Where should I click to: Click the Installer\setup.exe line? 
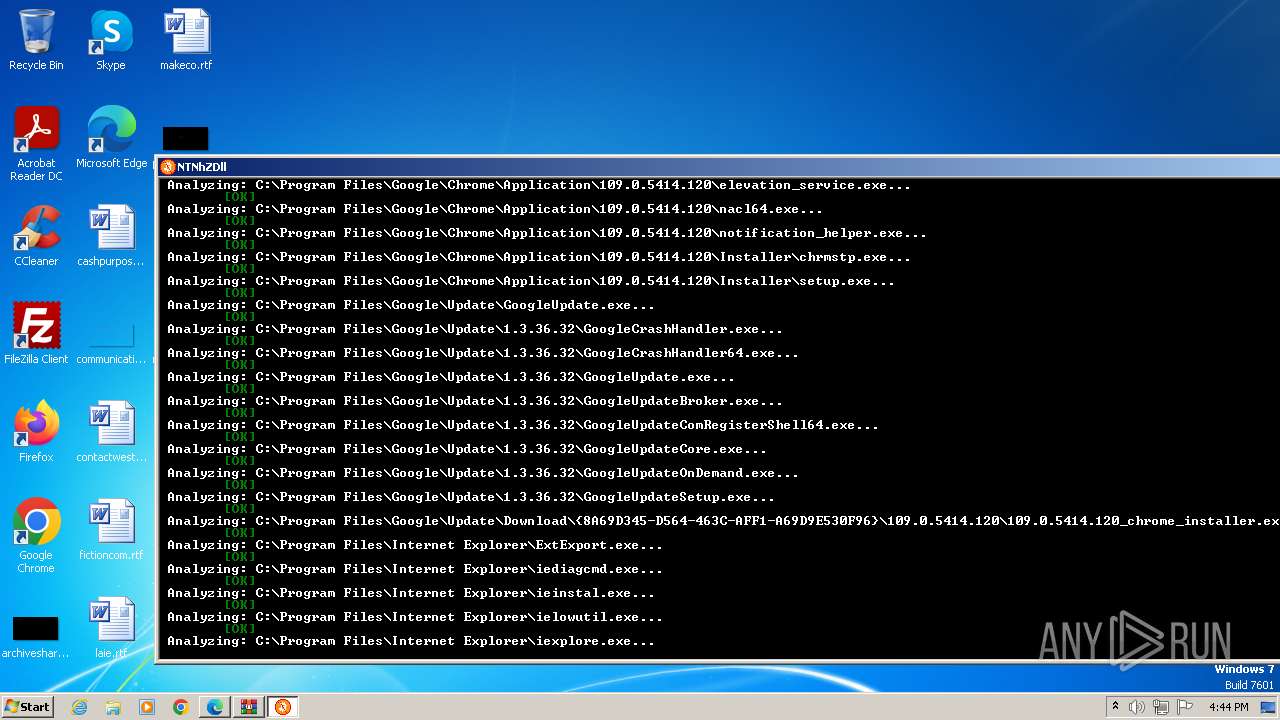[531, 281]
